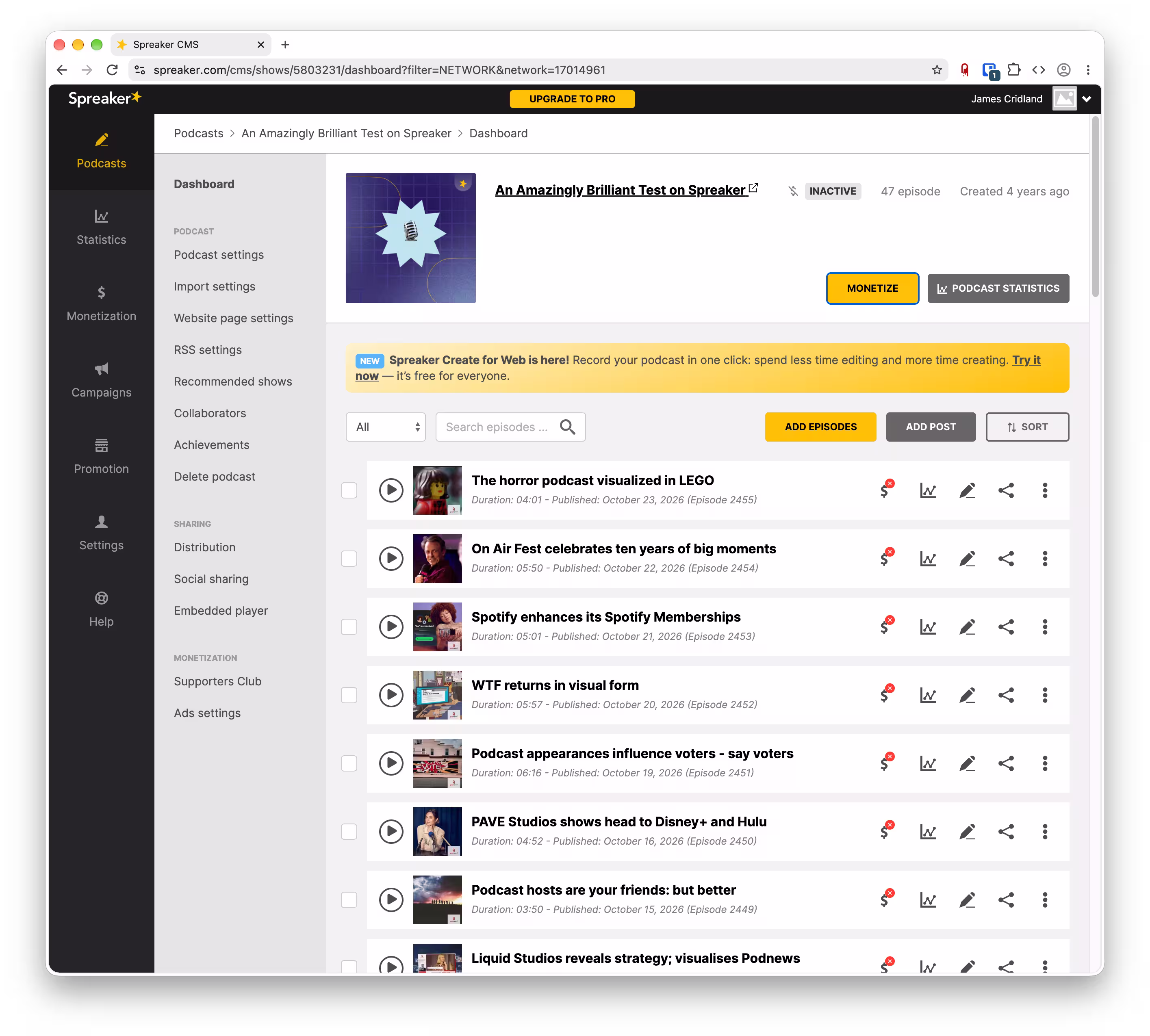Open Supporters Club menu item
Screen dimensions: 1150x1036
point(217,681)
